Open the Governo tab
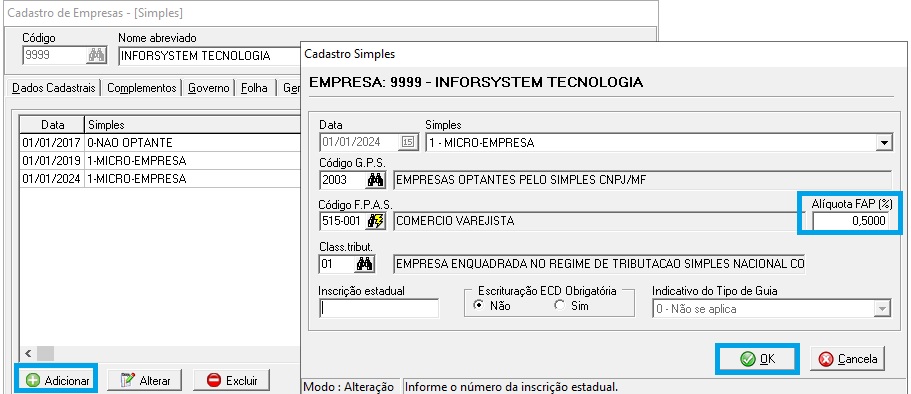This screenshot has width=911, height=394. click(209, 88)
